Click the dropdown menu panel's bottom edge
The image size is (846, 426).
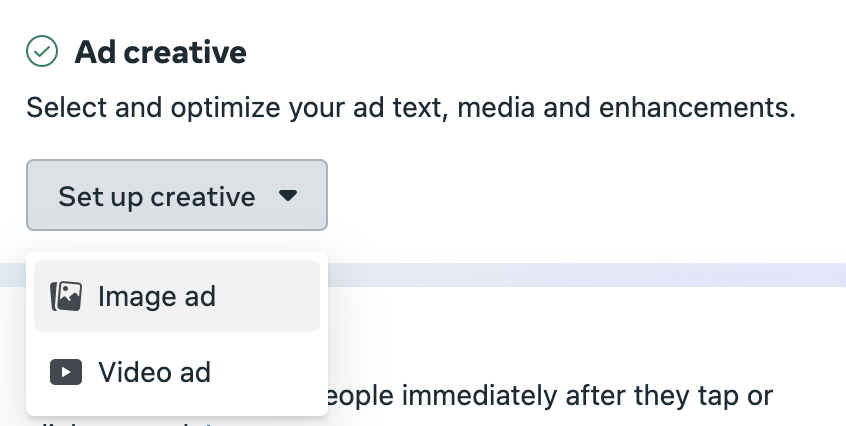pyautogui.click(x=177, y=415)
